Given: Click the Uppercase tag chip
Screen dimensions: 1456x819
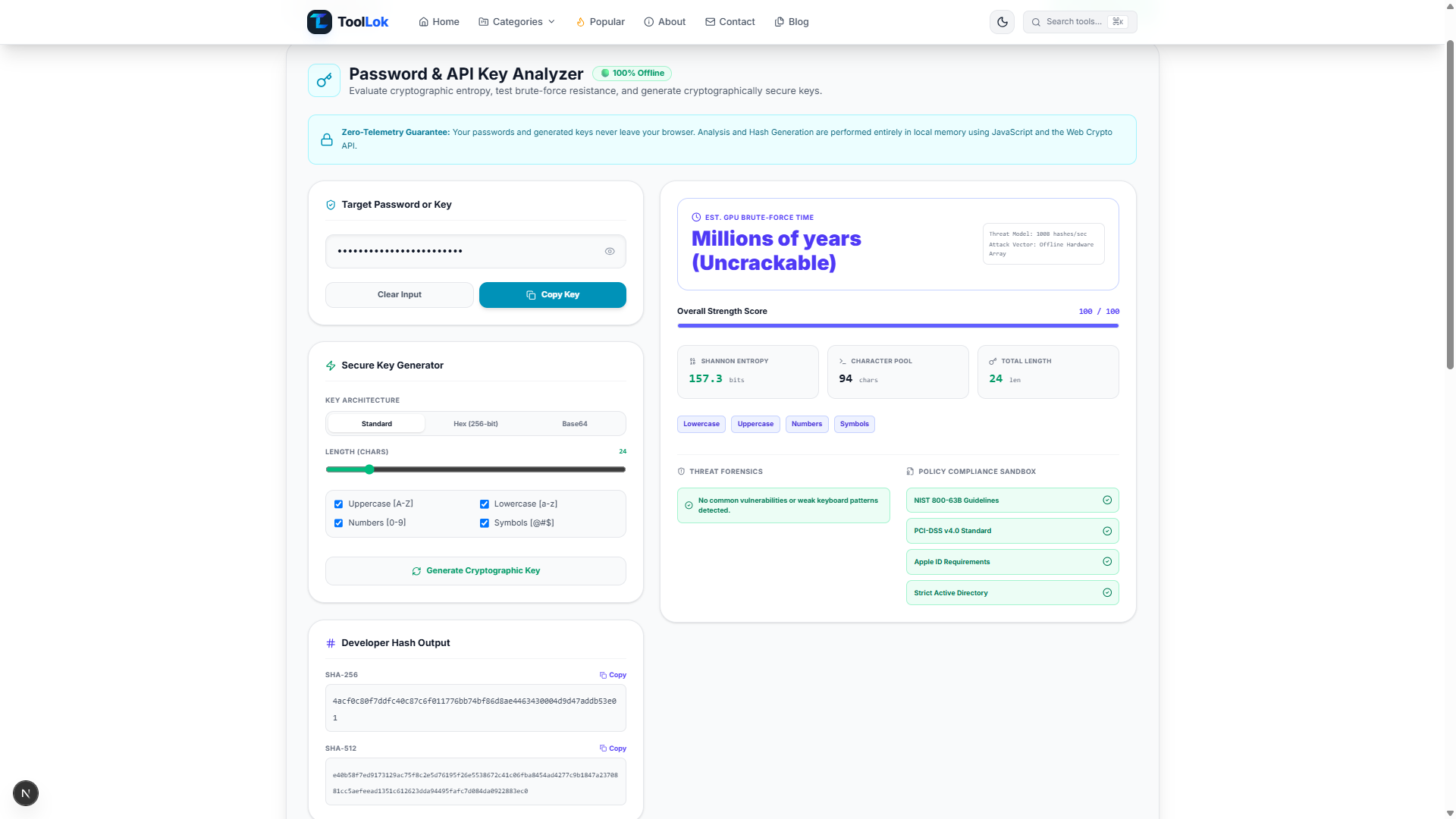Looking at the screenshot, I should [755, 425].
